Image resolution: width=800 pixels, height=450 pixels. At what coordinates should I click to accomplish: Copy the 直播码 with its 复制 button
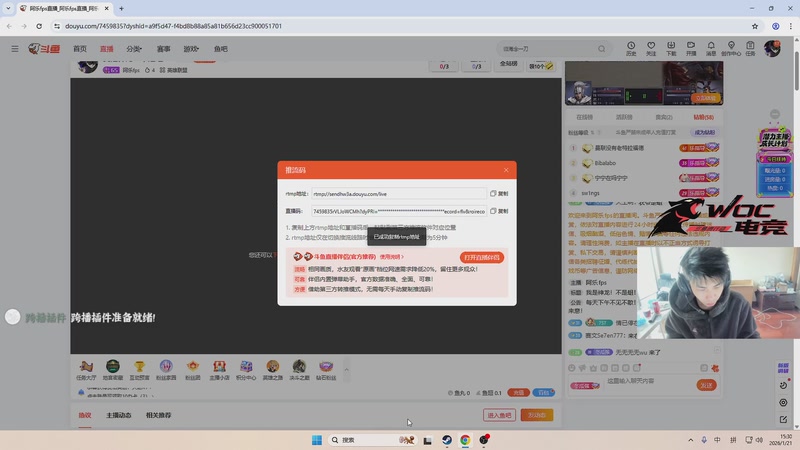click(499, 211)
